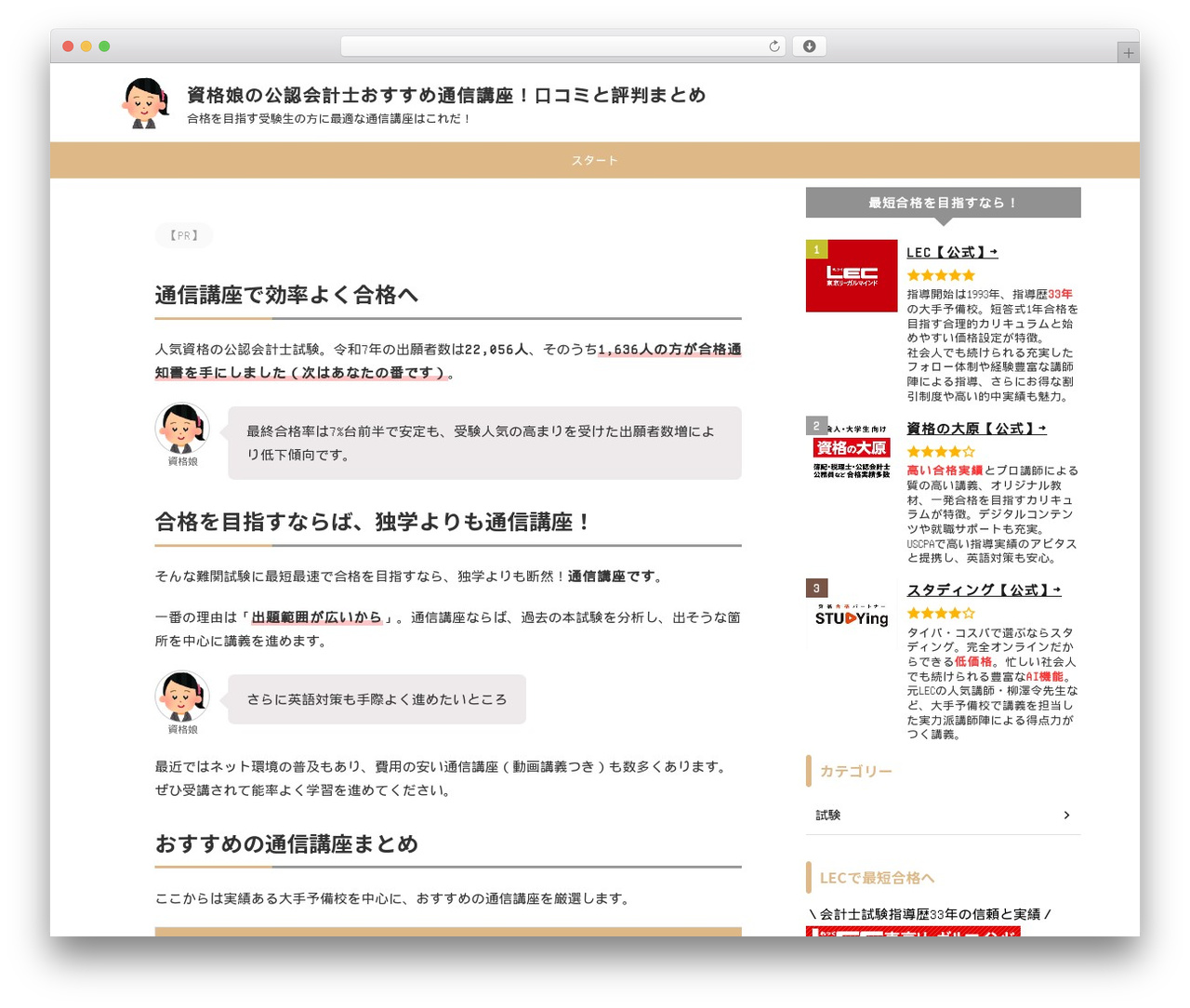Click the sidebar heading LECで最短合格へ
The height and width of the screenshot is (1008, 1190).
[x=877, y=878]
